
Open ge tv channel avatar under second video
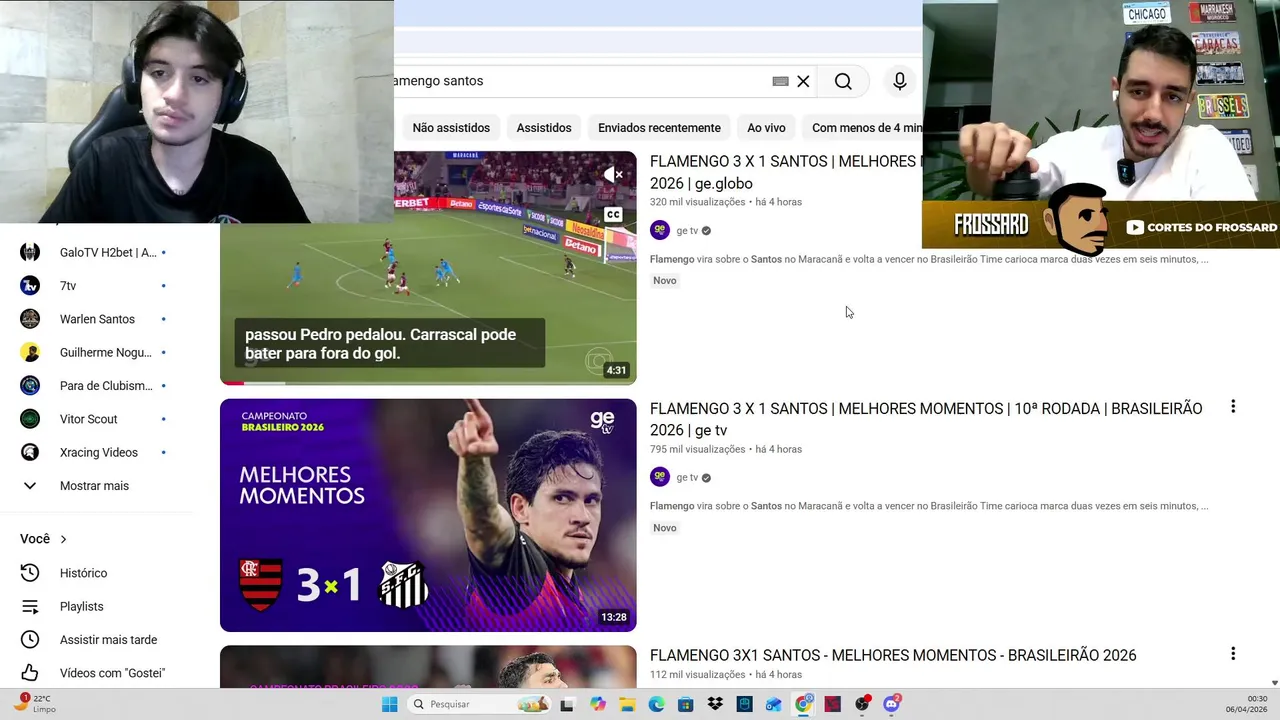click(x=660, y=477)
